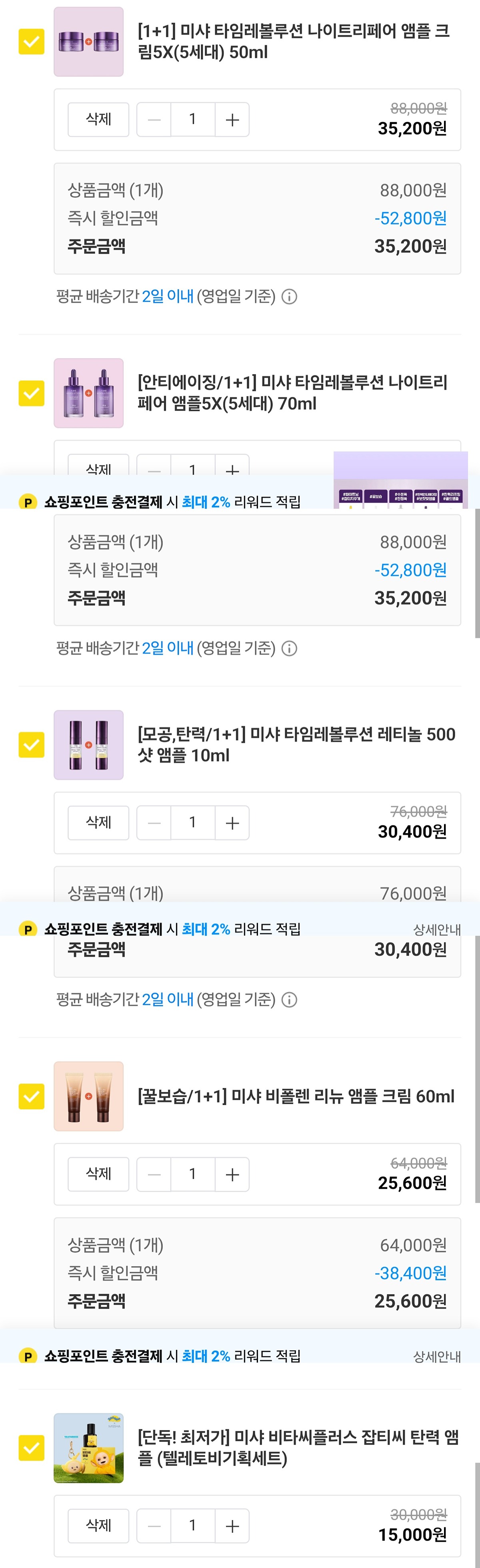The image size is (480, 1568).
Task: Open the Vita C Plus Teletubbies set thumbnail
Action: tap(89, 1448)
